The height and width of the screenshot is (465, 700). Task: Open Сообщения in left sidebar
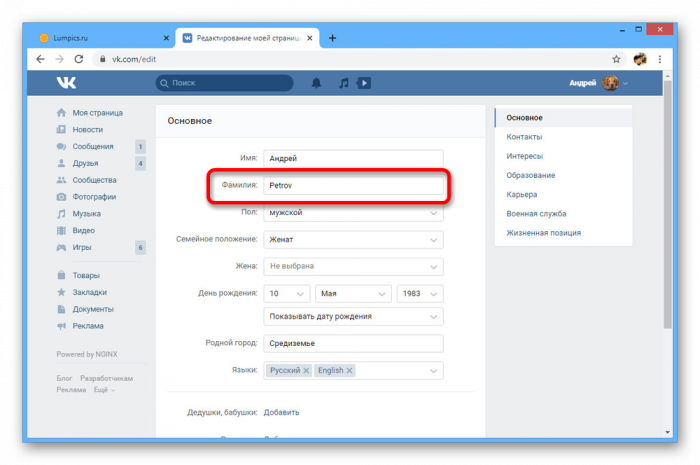pyautogui.click(x=93, y=146)
